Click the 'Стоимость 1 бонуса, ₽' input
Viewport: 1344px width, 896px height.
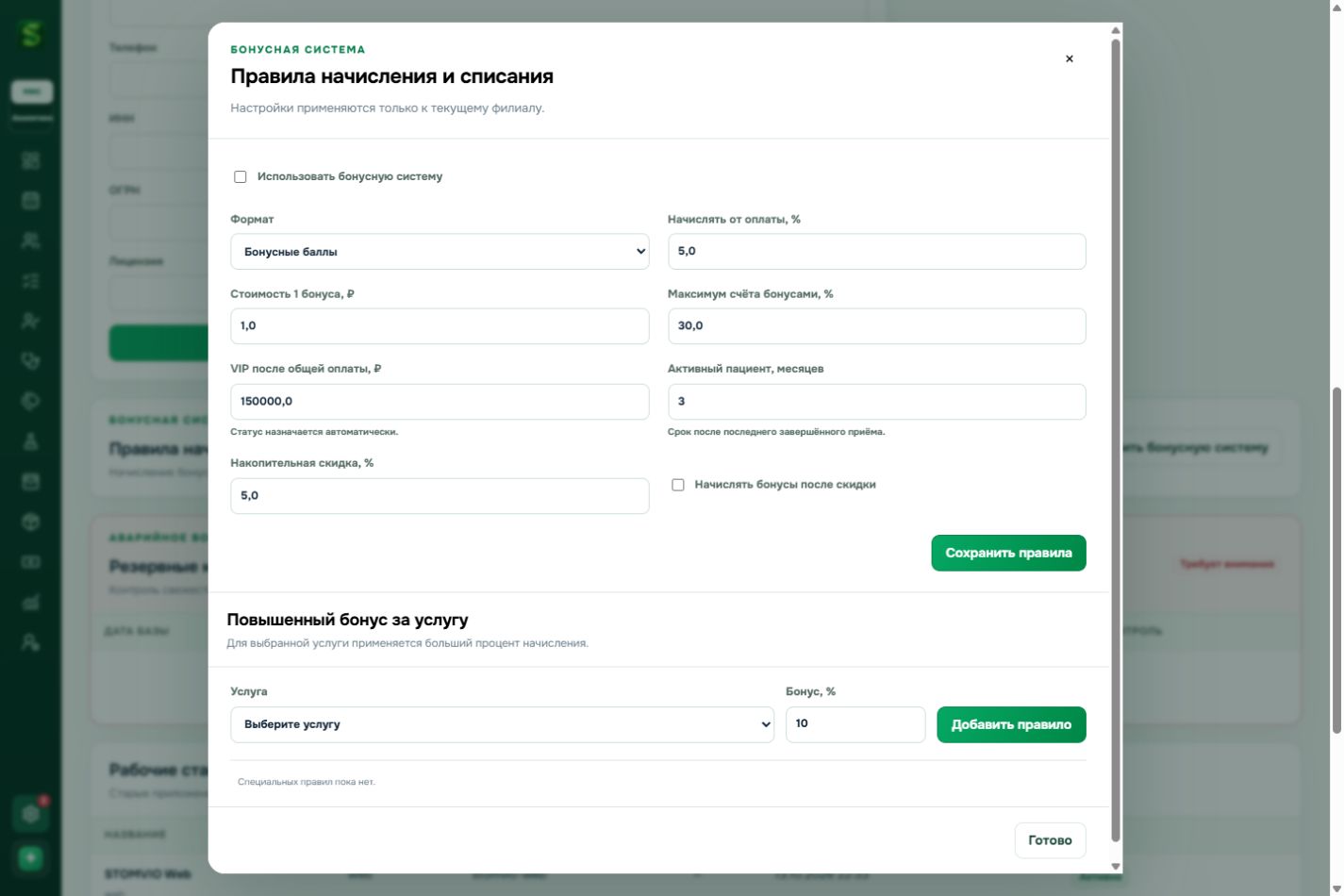pyautogui.click(x=440, y=326)
